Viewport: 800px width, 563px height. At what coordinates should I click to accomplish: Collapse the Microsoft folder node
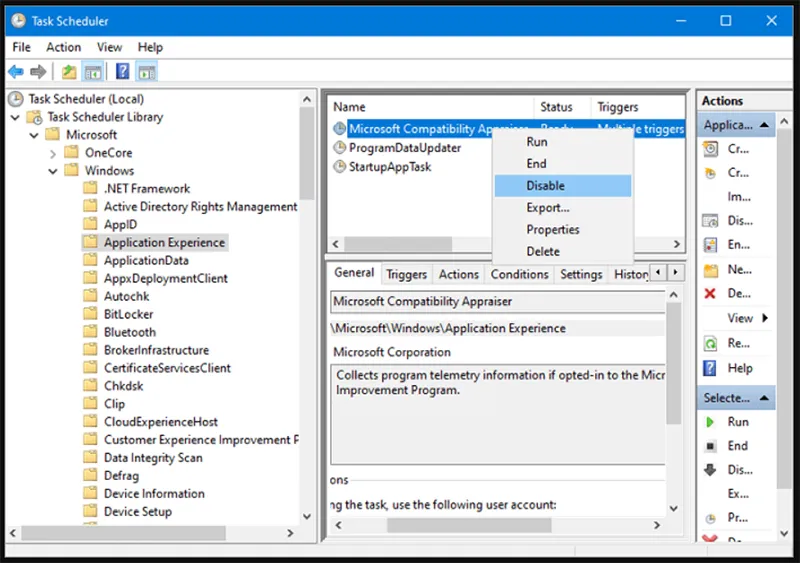click(x=34, y=135)
